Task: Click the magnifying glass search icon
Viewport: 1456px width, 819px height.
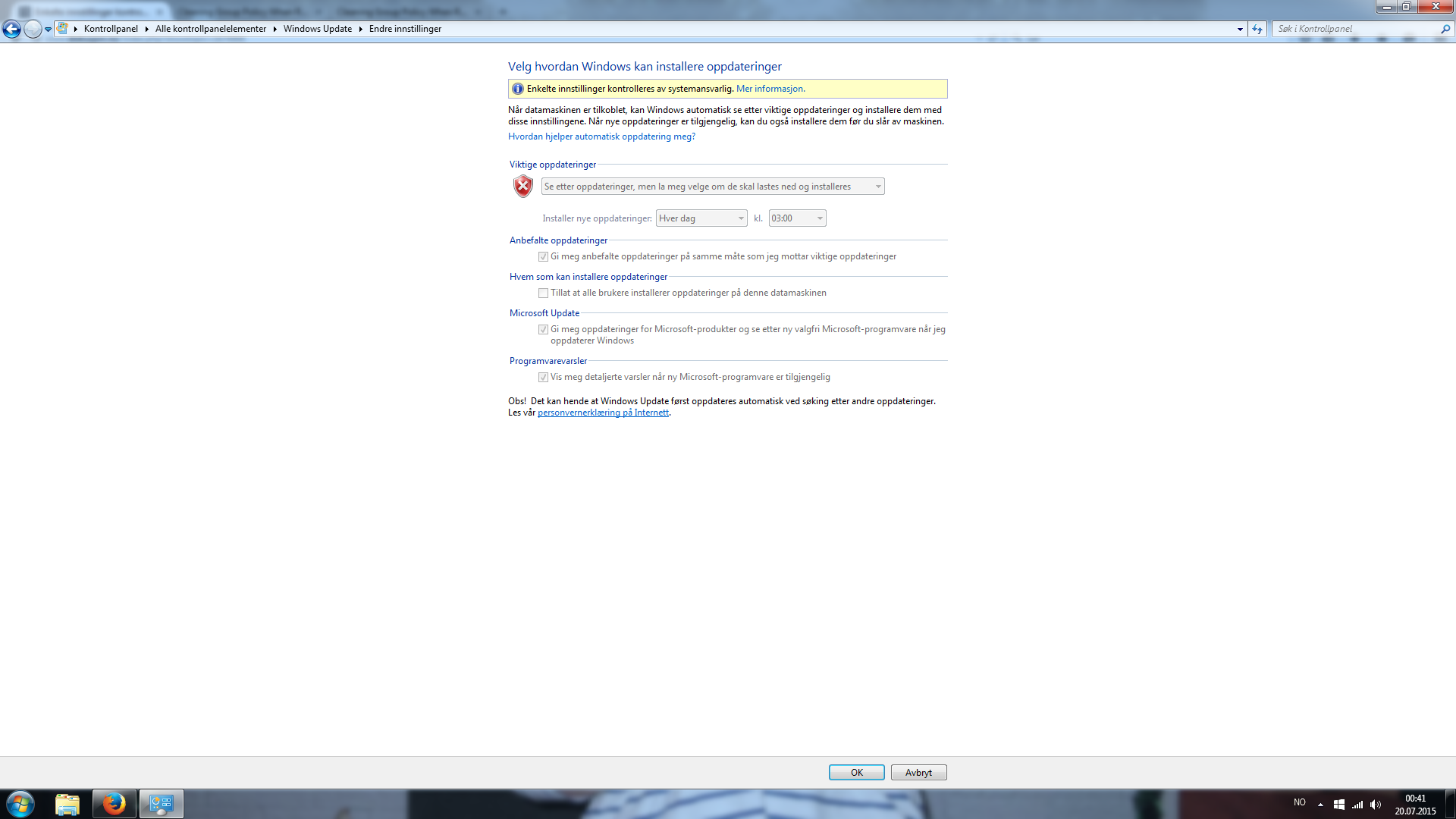Action: [x=1445, y=29]
